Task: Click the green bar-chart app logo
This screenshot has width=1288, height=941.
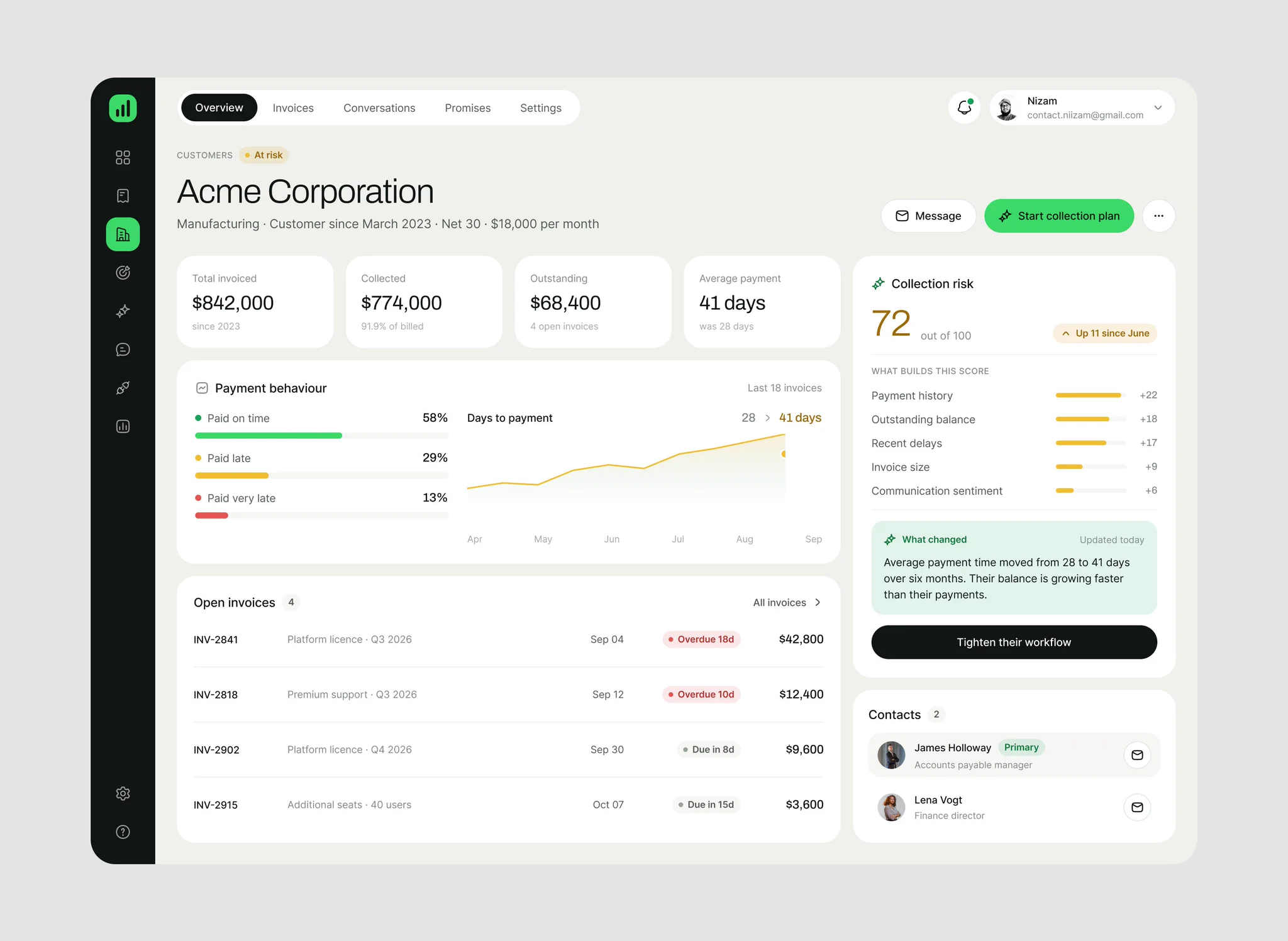Action: [x=123, y=108]
